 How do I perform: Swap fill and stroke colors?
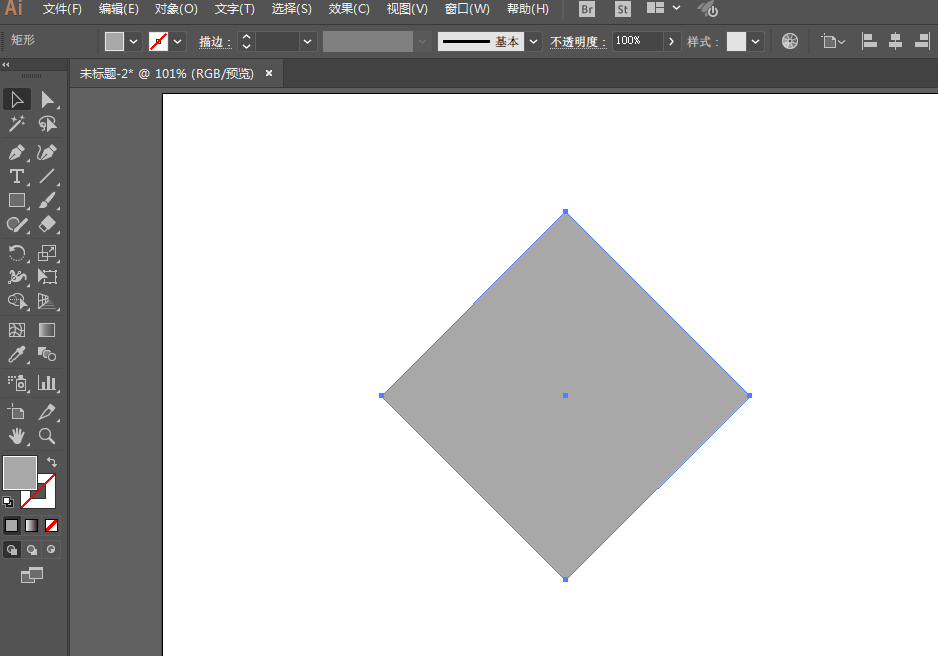pyautogui.click(x=52, y=462)
